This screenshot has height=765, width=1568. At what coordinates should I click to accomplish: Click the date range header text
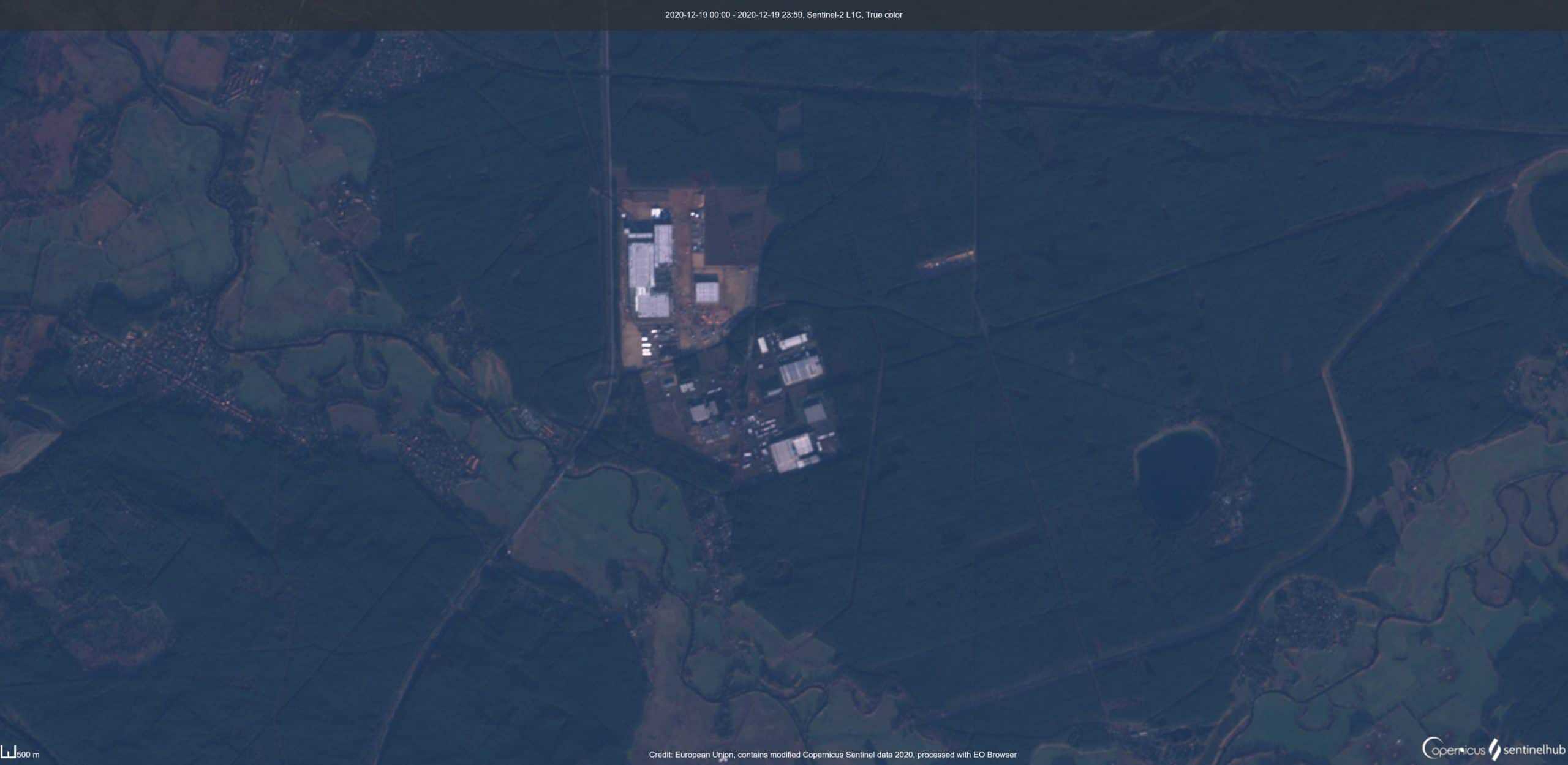(733, 15)
